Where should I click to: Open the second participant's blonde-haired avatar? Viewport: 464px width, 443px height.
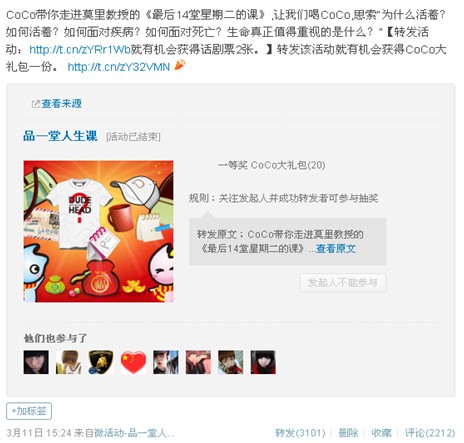click(x=68, y=362)
